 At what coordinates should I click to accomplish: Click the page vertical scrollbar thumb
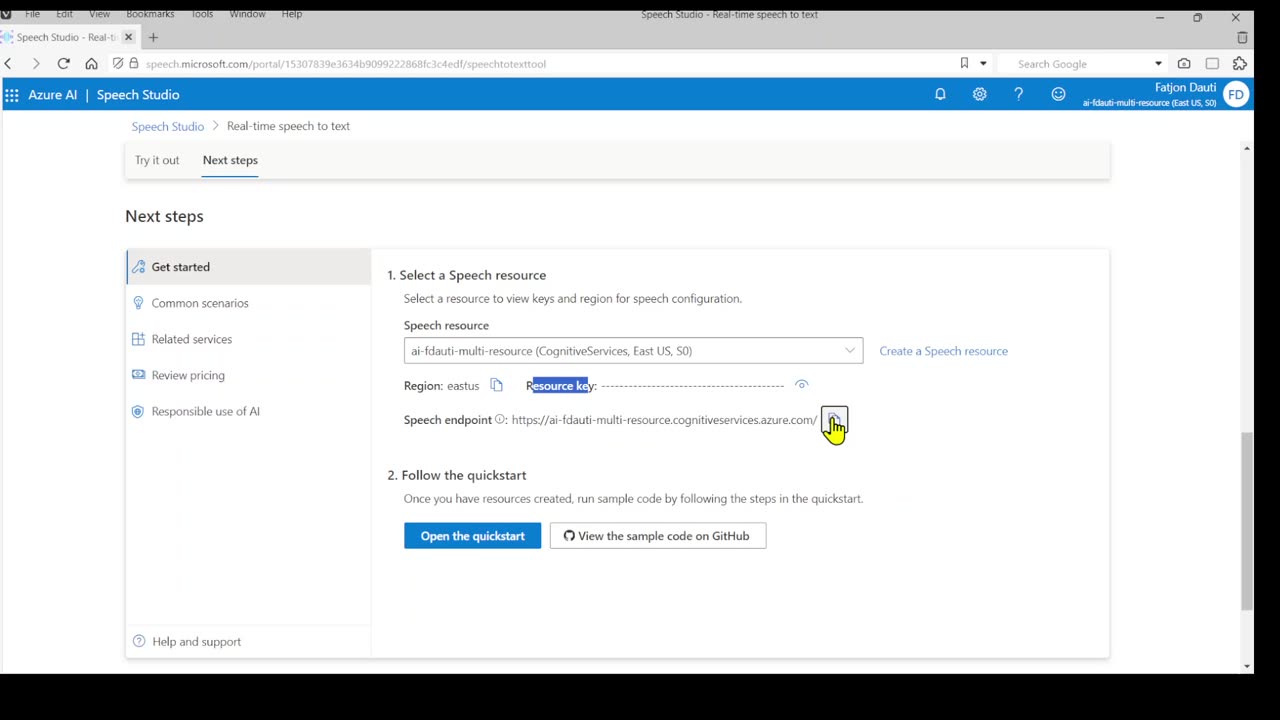(x=1246, y=520)
